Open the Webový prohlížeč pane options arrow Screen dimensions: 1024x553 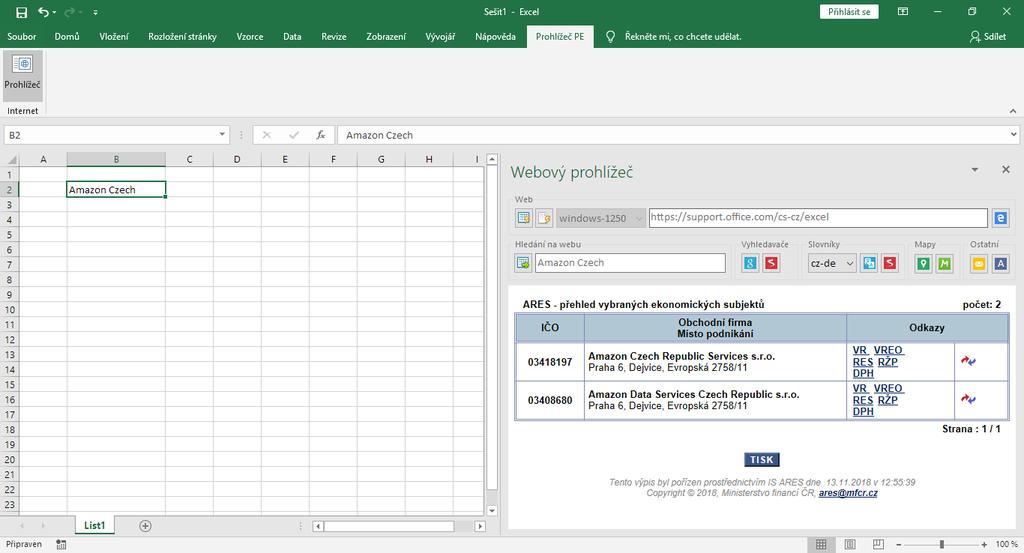coord(974,170)
